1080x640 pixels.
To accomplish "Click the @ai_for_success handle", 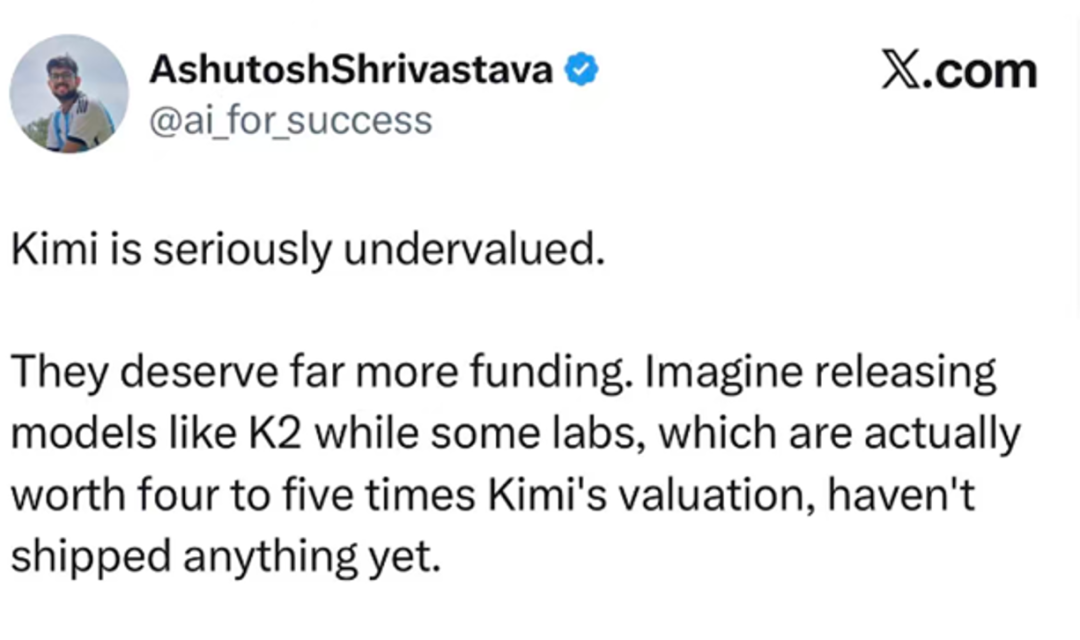I will coord(290,120).
